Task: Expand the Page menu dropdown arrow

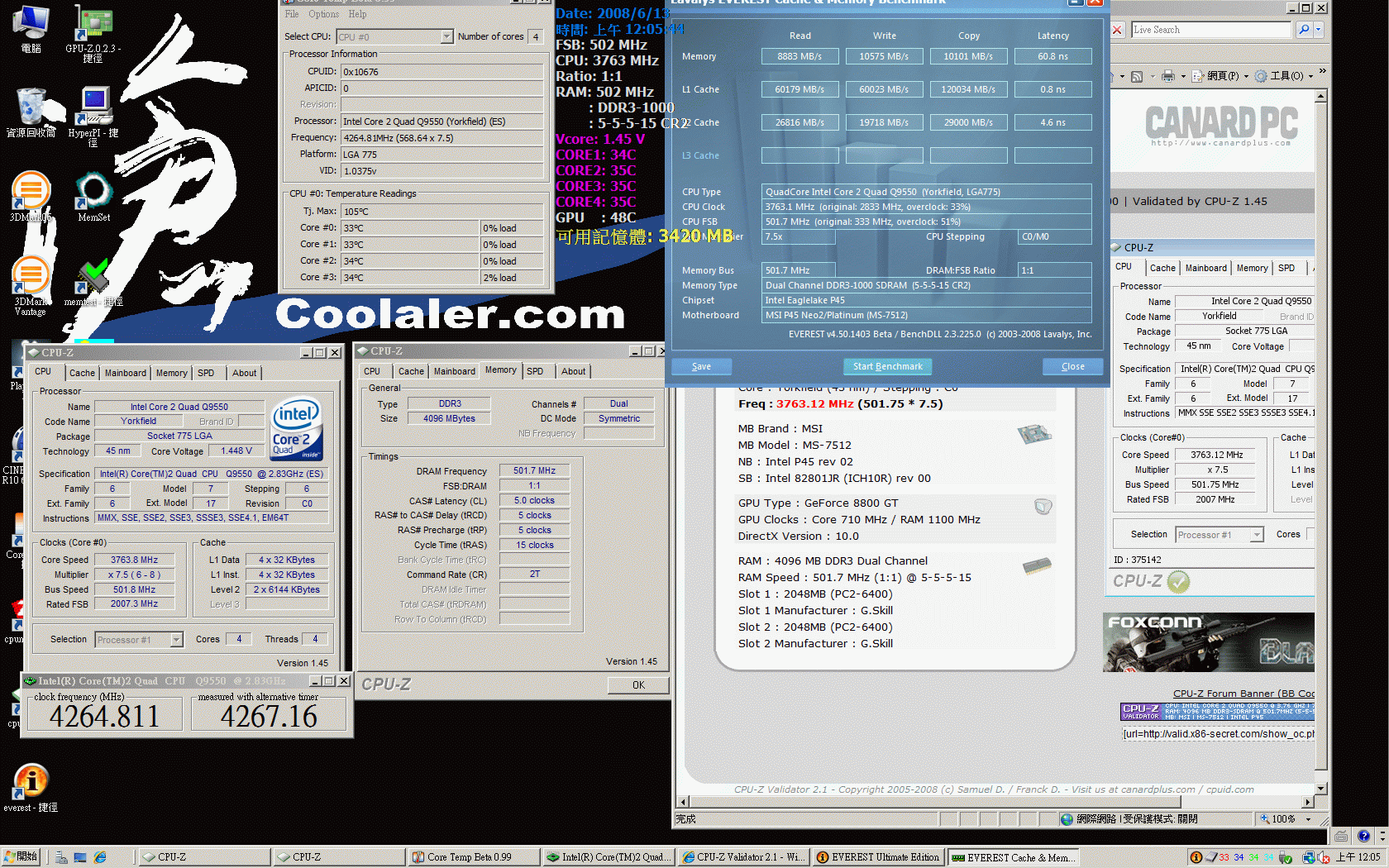Action: [1246, 76]
